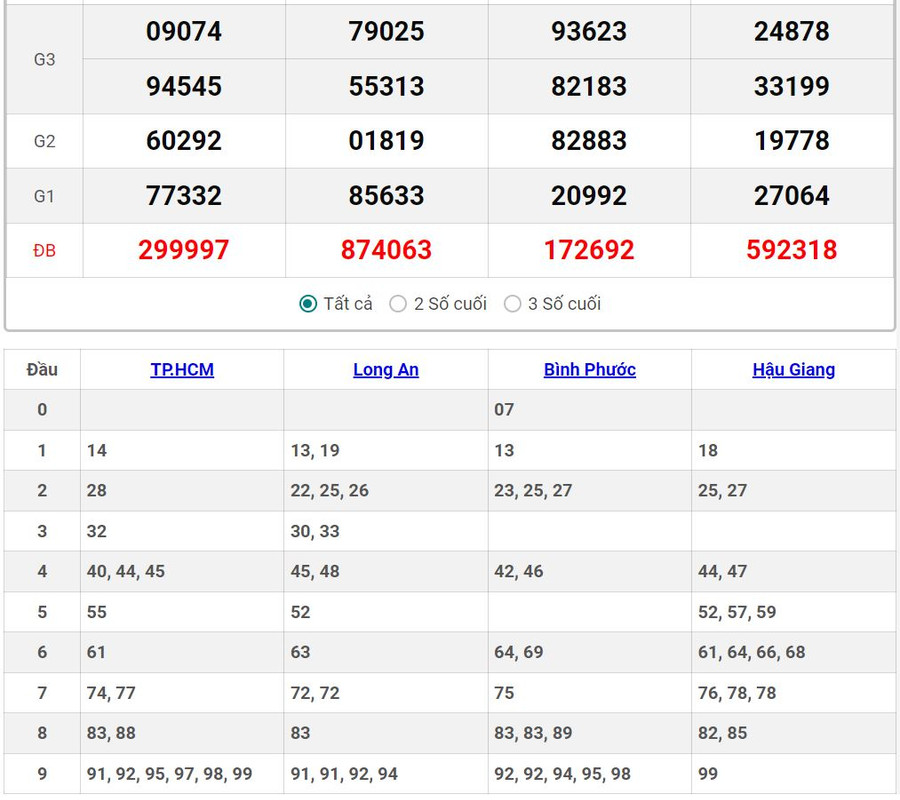
Task: Click the special prize 172692
Action: pyautogui.click(x=589, y=250)
